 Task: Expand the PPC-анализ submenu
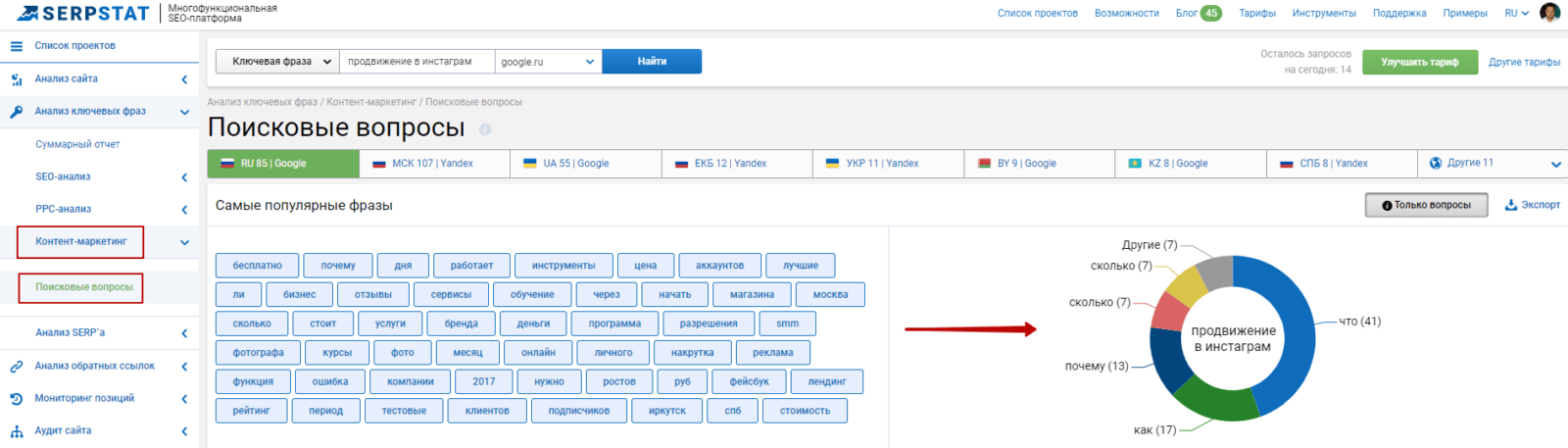pyautogui.click(x=184, y=210)
